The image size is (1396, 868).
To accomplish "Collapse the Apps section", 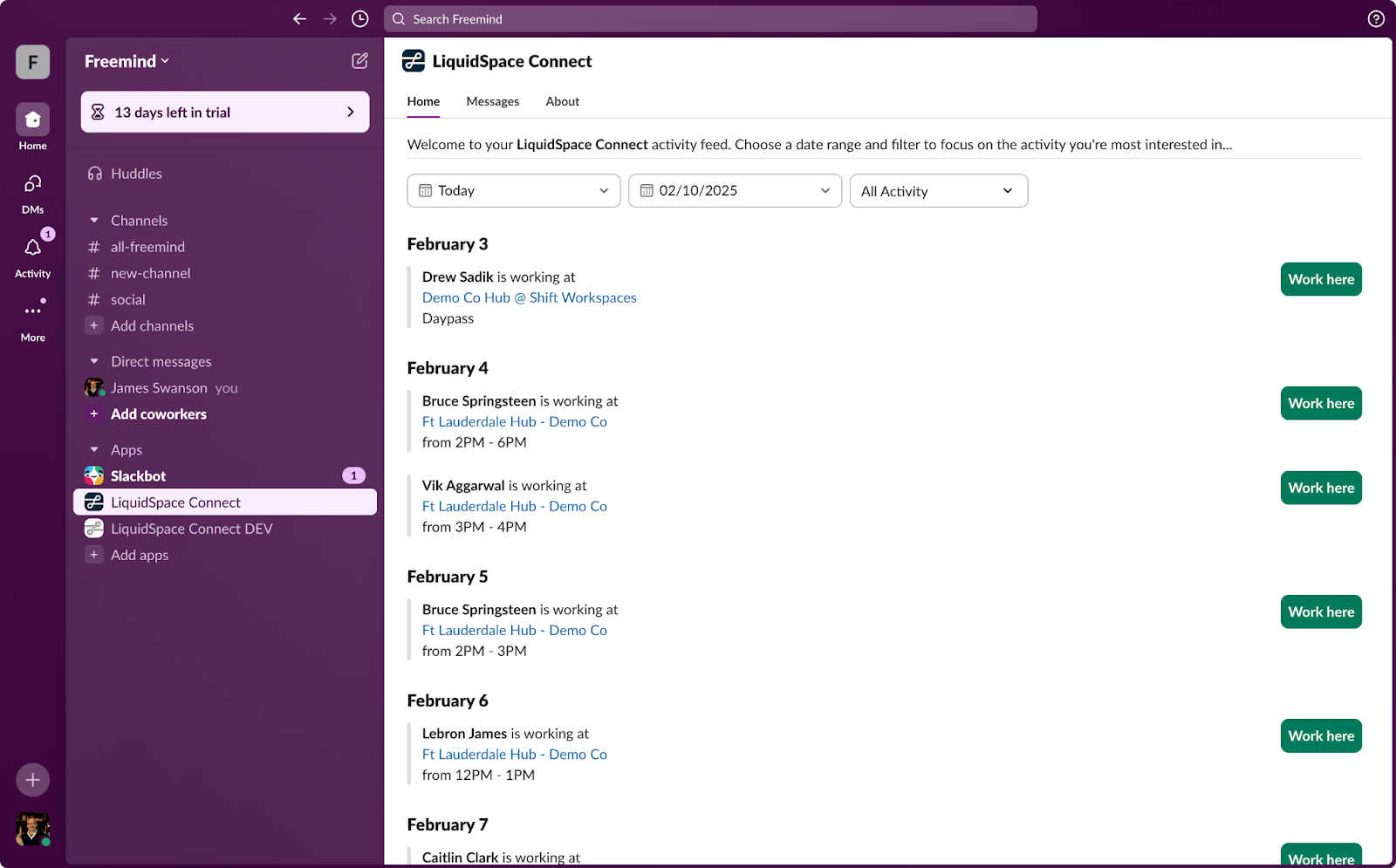I will (x=94, y=450).
